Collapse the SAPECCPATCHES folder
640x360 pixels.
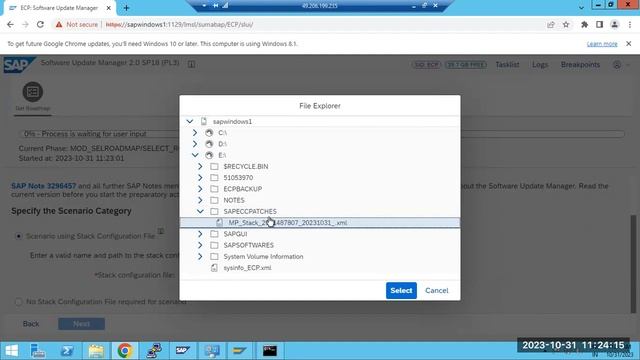point(200,211)
